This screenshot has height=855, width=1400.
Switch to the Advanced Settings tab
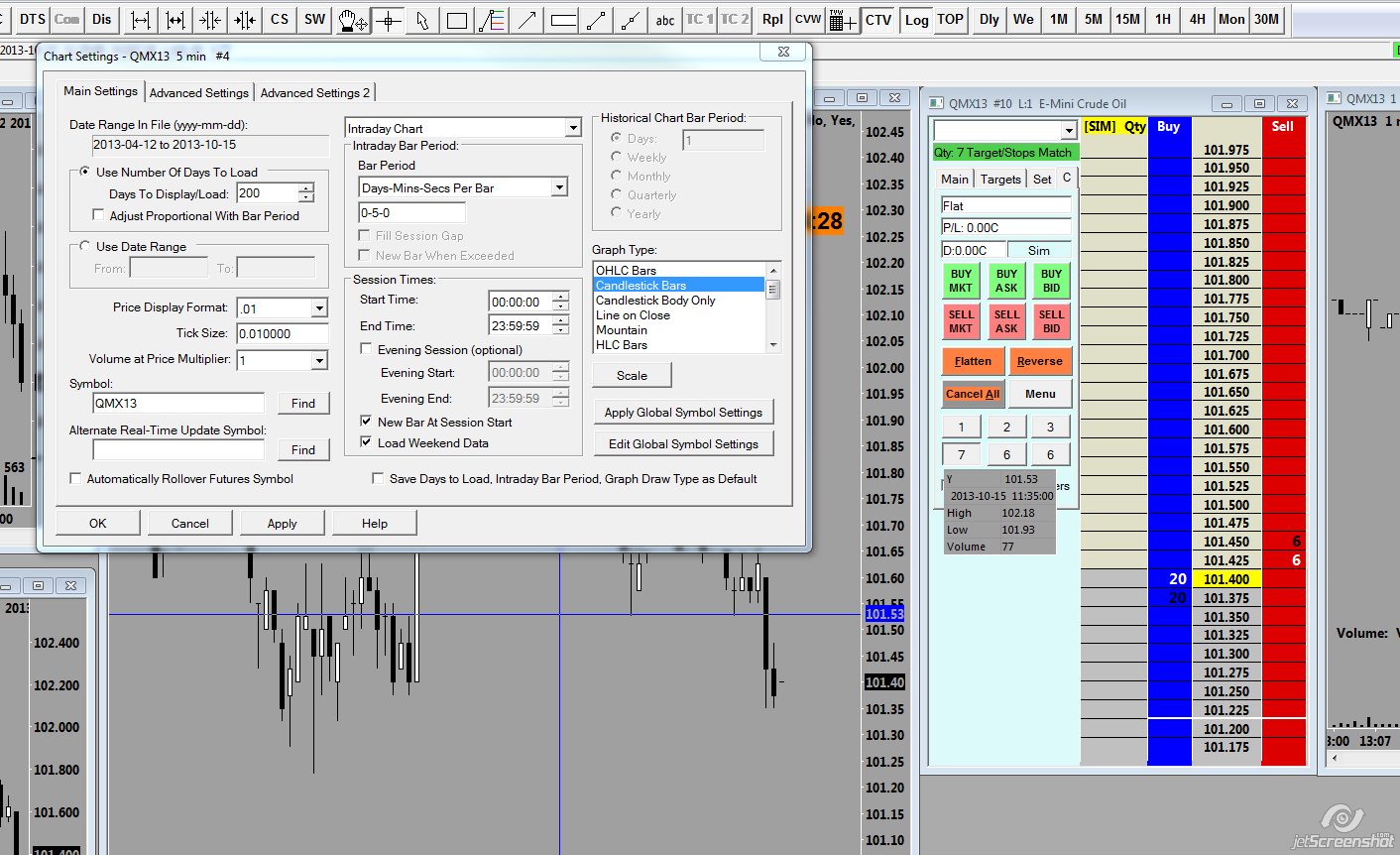click(199, 92)
